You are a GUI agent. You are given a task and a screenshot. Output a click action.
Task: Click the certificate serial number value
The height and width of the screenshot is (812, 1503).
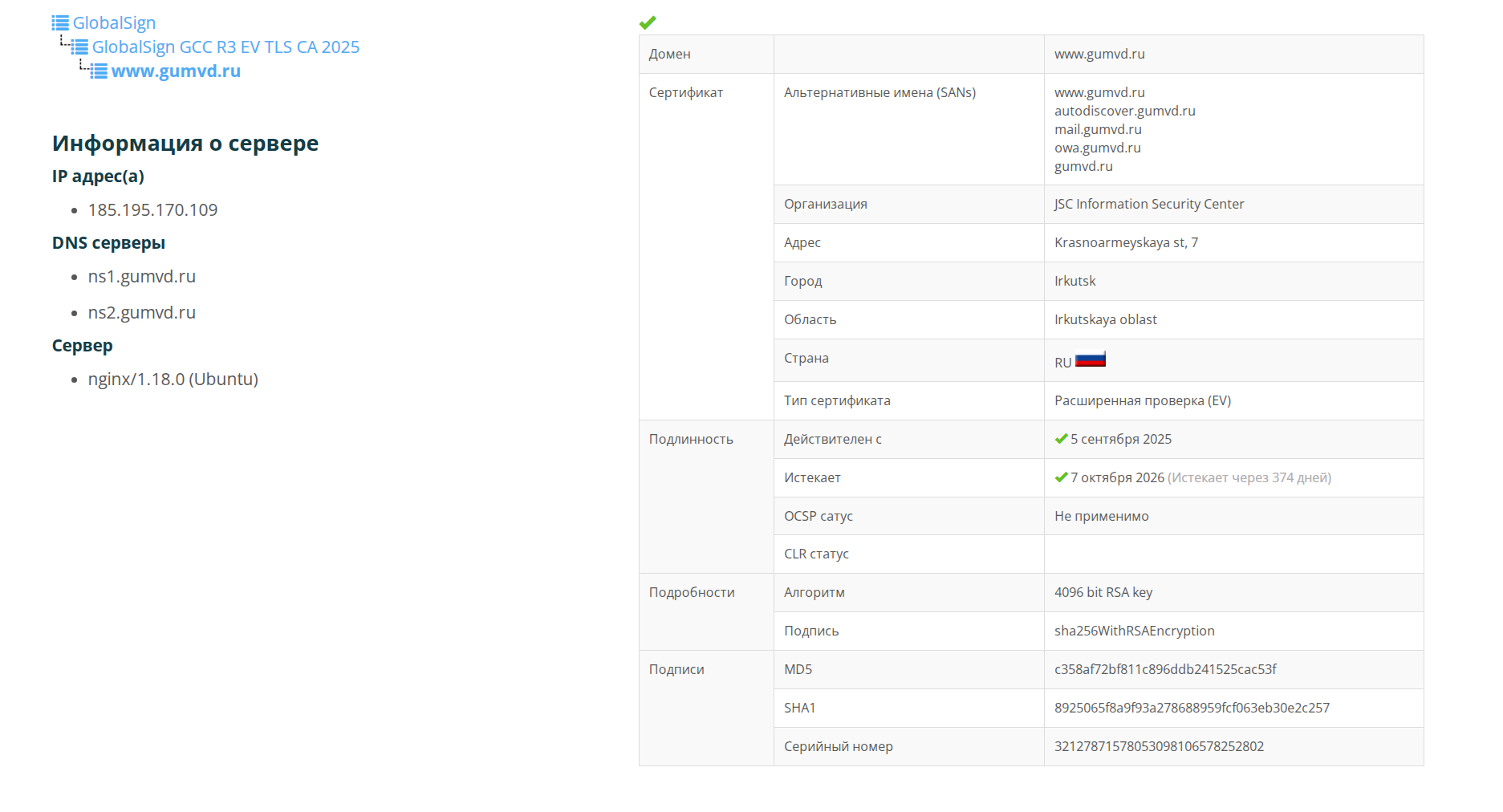1159,746
